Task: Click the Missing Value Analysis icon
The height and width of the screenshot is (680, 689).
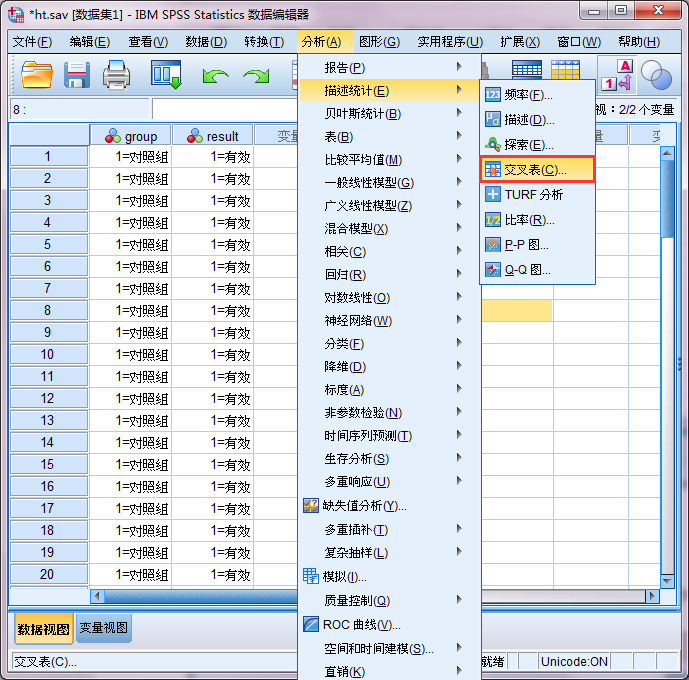Action: pos(311,506)
